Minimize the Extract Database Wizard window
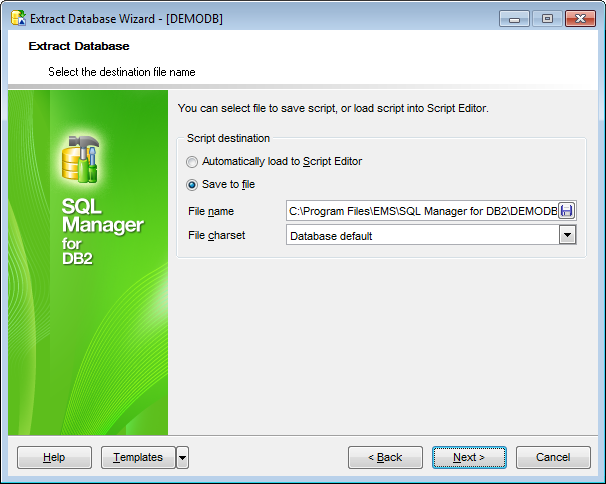 tap(514, 19)
